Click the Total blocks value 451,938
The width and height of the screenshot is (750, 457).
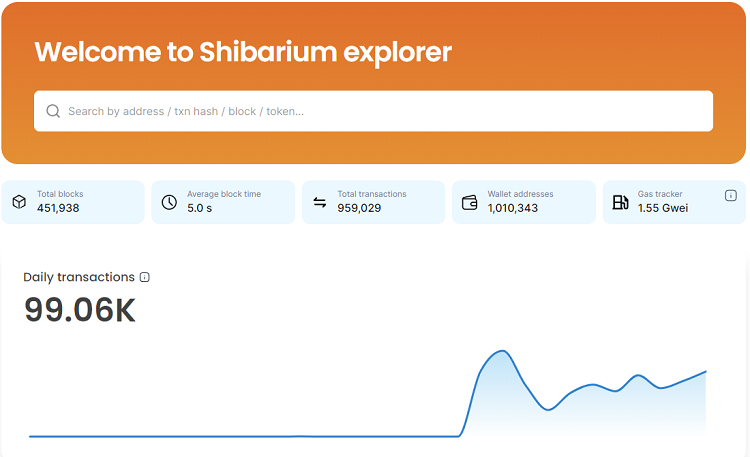[58, 208]
